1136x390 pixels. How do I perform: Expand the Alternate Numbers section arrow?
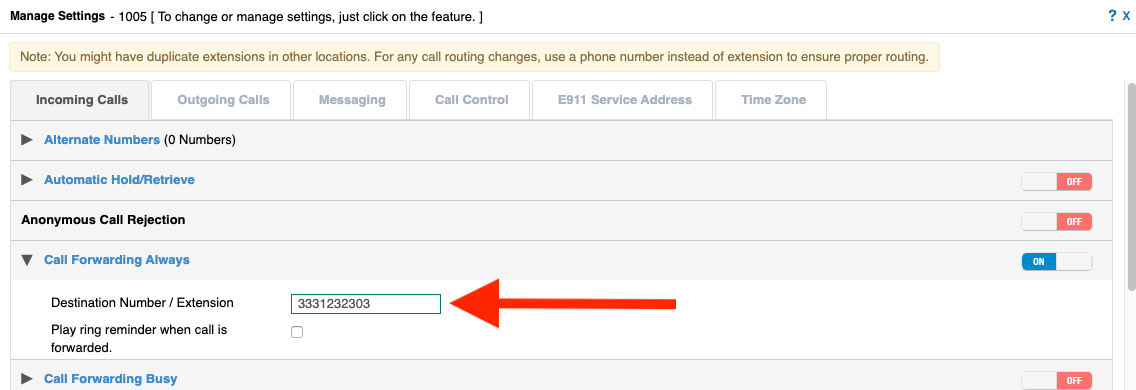point(28,140)
